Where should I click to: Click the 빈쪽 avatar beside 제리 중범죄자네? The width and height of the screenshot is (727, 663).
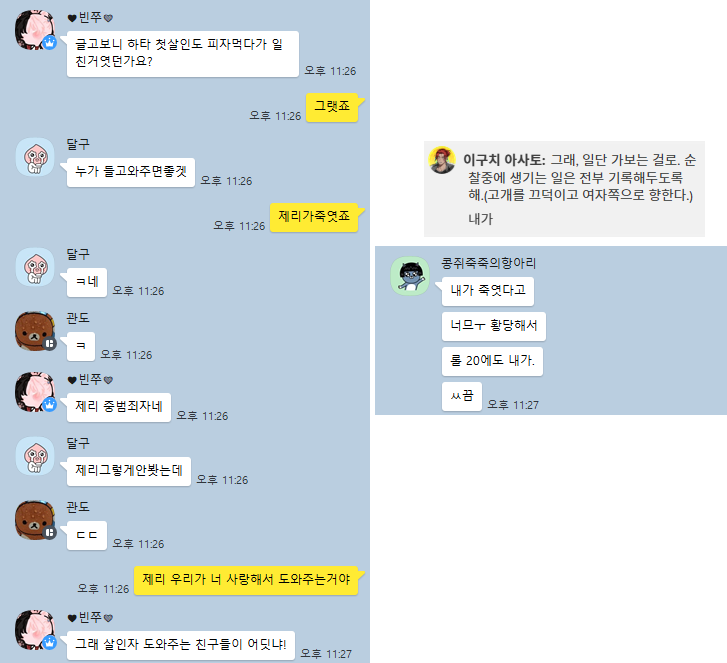[35, 392]
